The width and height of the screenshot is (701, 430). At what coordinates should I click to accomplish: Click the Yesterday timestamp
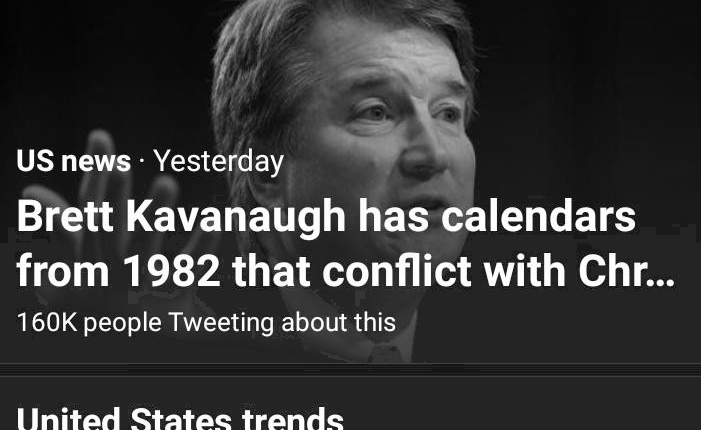(218, 161)
